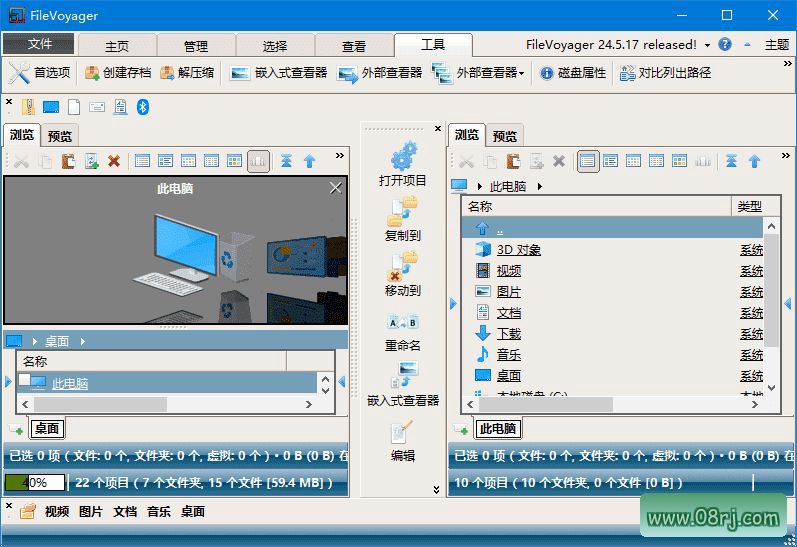Expand breadcrumb arrow after 此电脑 in right pane

(x=540, y=187)
